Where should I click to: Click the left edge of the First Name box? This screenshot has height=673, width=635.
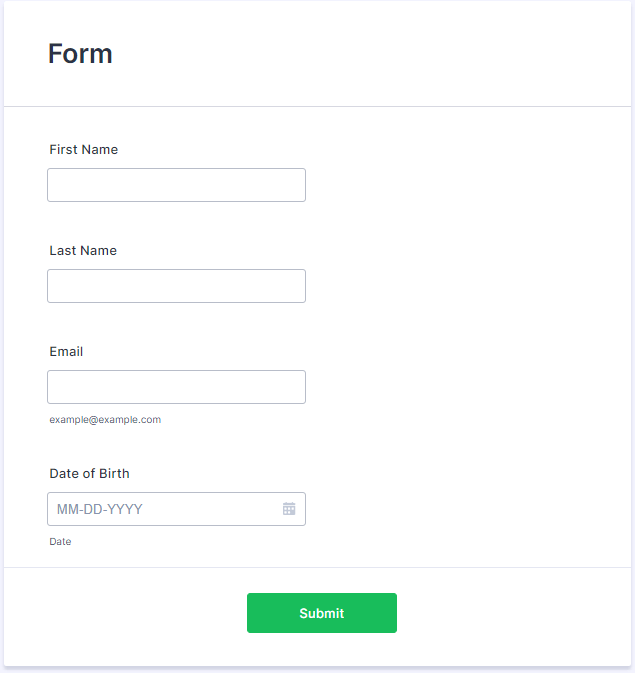(x=50, y=185)
